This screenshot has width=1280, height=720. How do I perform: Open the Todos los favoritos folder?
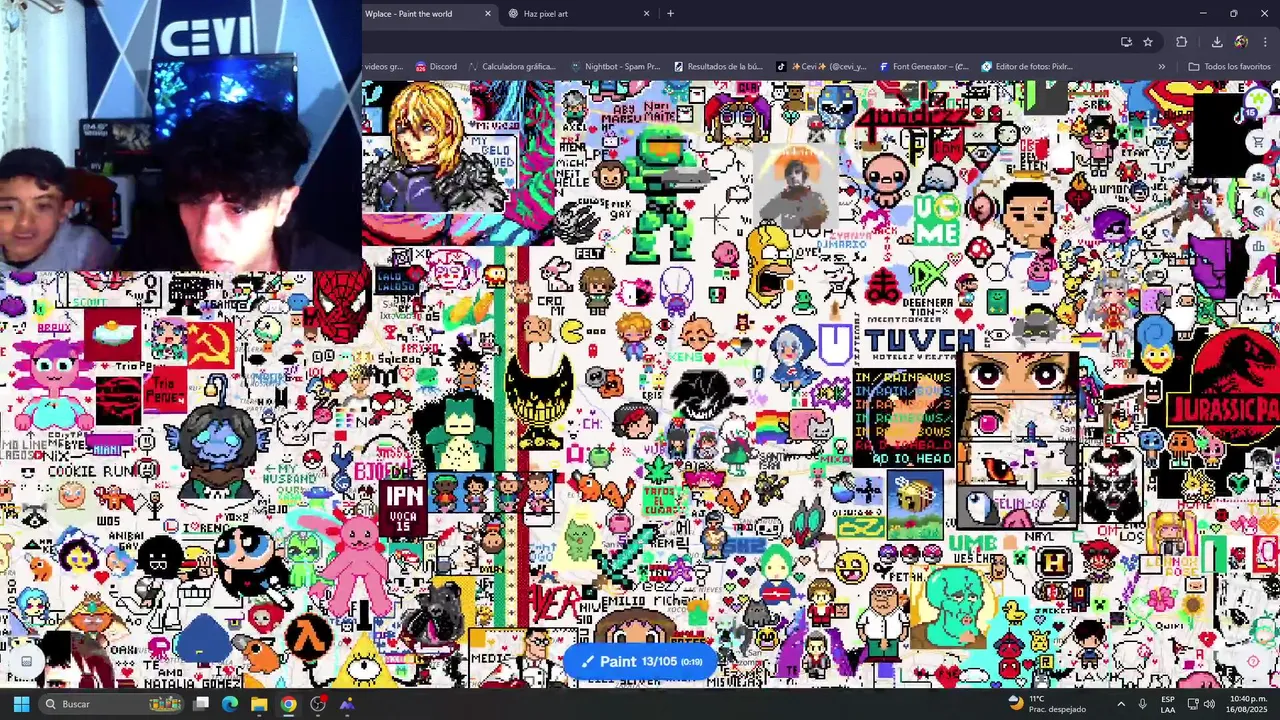click(1229, 67)
